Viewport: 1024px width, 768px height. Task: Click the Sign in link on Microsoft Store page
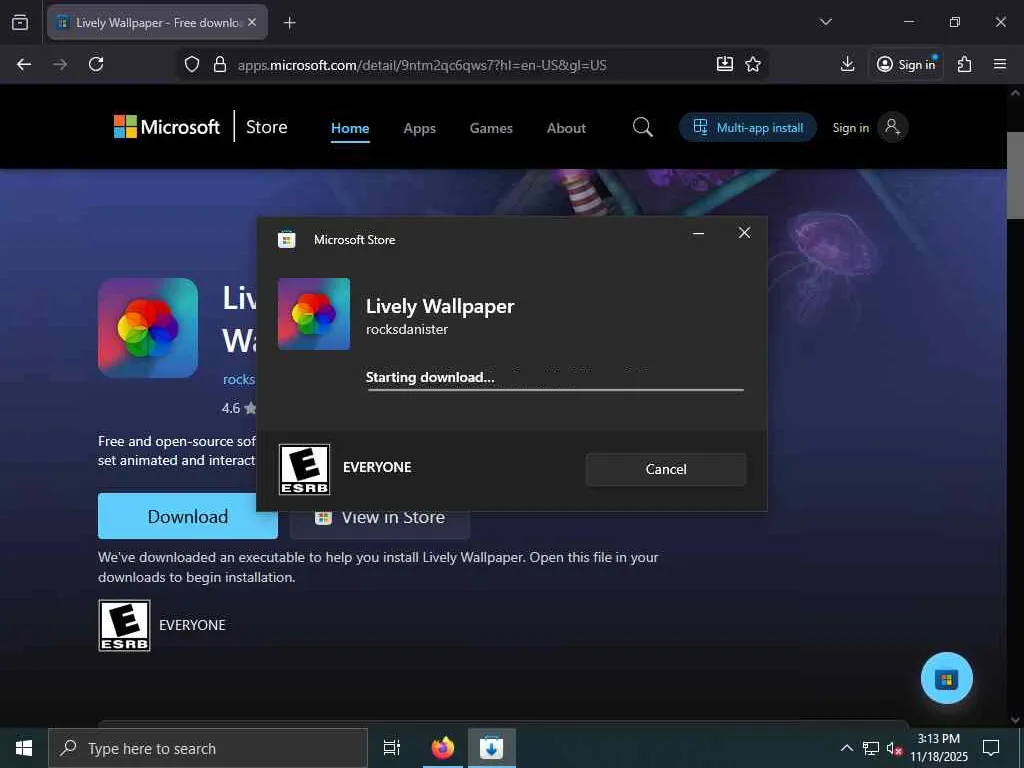click(x=850, y=128)
